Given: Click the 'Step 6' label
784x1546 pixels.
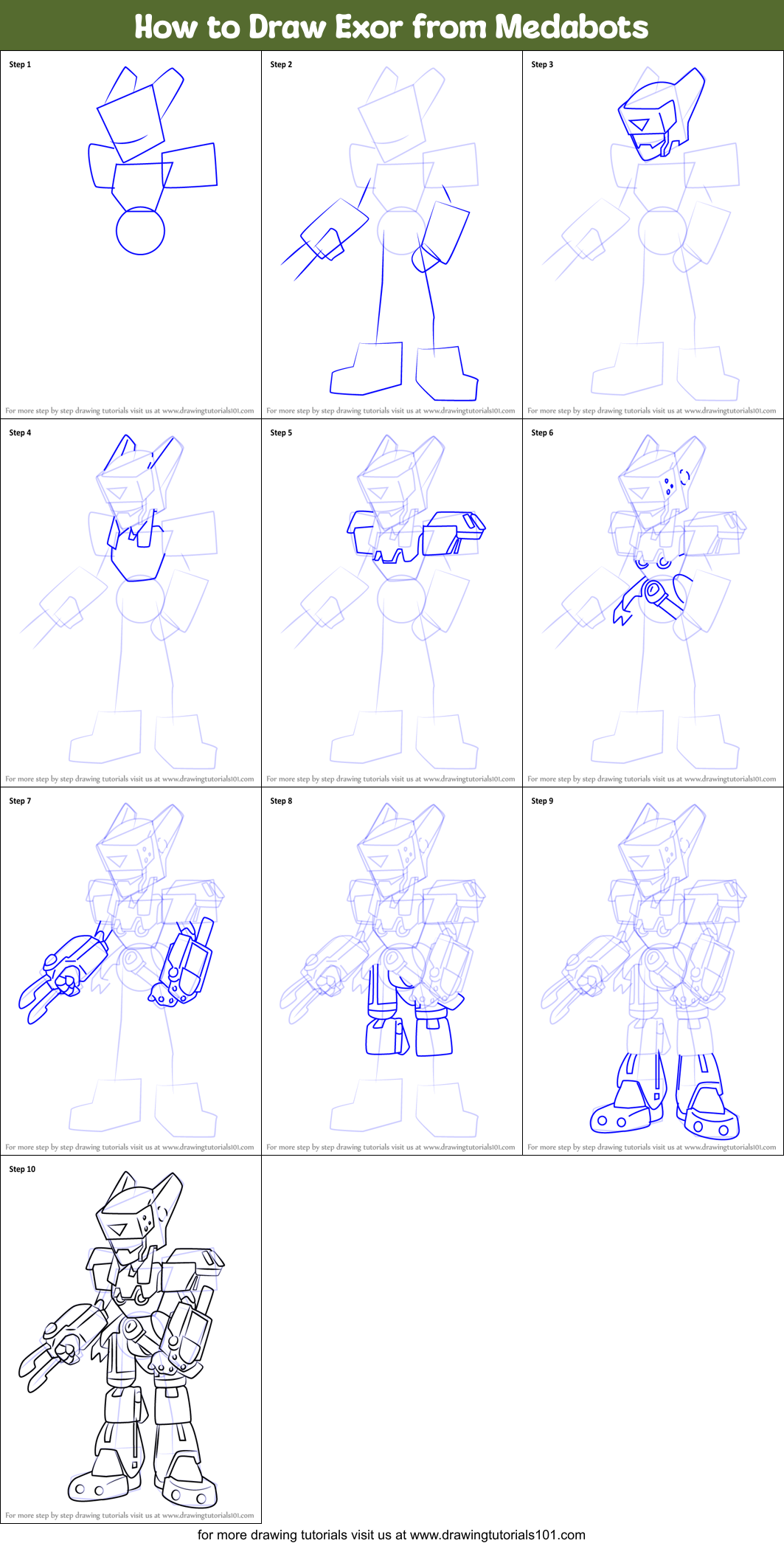Looking at the screenshot, I should (542, 433).
